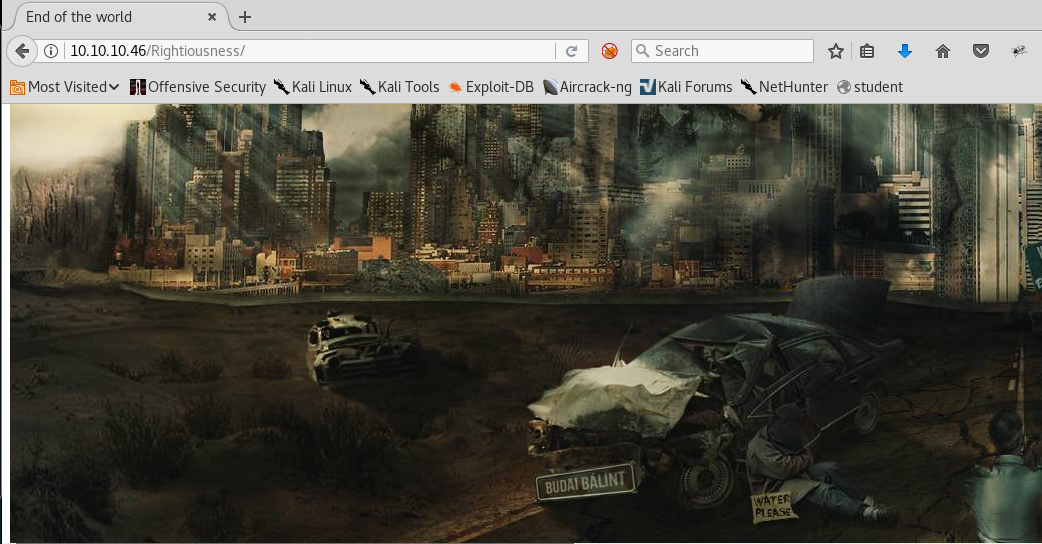Open the Aircrack-ng bookmark
Image resolution: width=1042 pixels, height=544 pixels.
[x=587, y=87]
